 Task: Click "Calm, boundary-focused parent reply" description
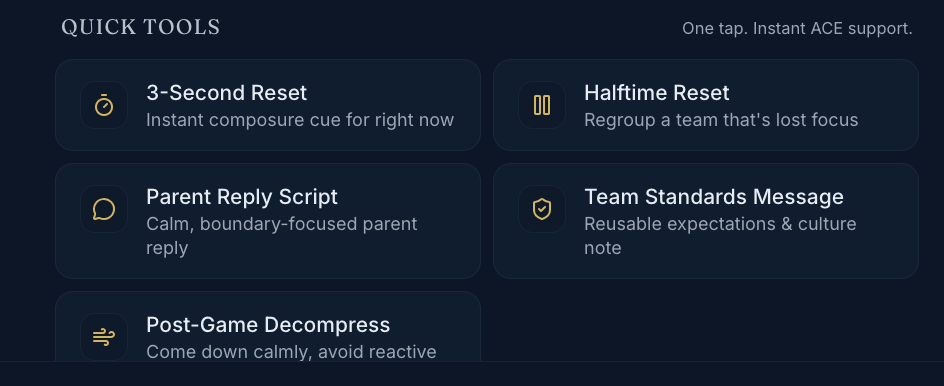click(x=282, y=235)
